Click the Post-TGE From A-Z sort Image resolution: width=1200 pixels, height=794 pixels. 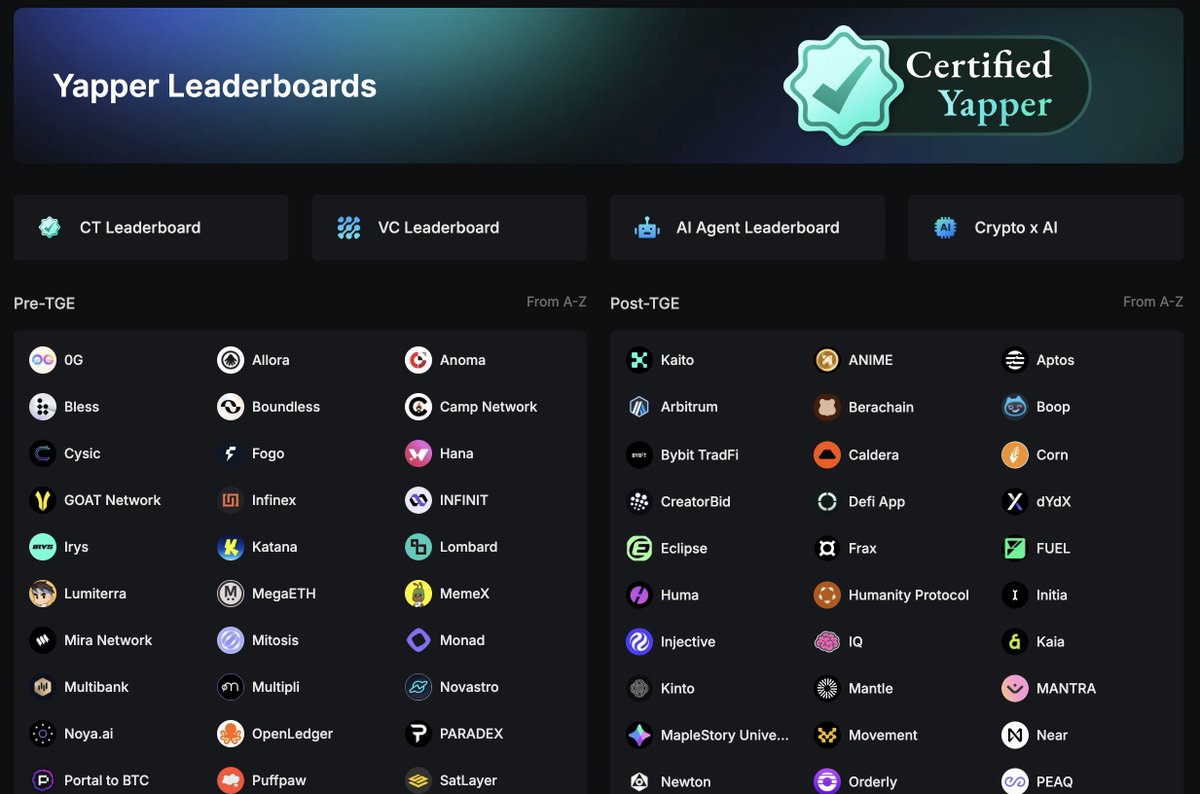[x=1153, y=301]
